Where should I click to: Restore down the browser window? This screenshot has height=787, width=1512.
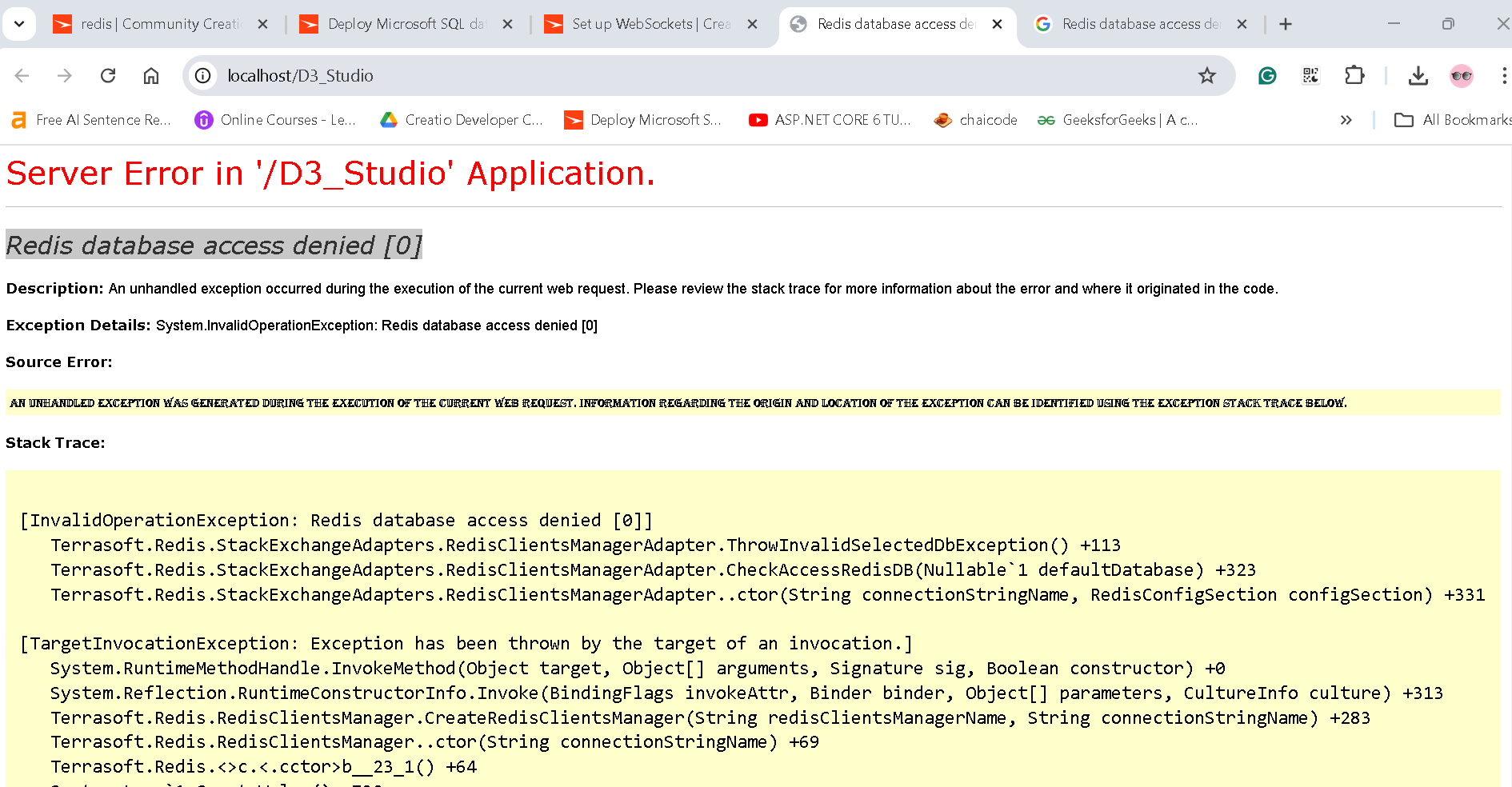[x=1448, y=24]
